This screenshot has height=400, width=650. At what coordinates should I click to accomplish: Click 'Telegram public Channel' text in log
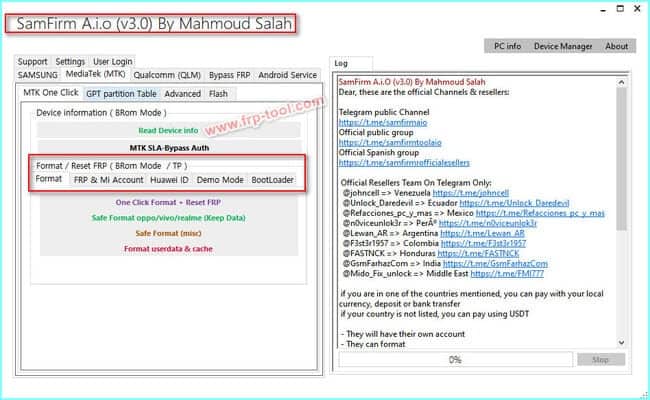384,112
